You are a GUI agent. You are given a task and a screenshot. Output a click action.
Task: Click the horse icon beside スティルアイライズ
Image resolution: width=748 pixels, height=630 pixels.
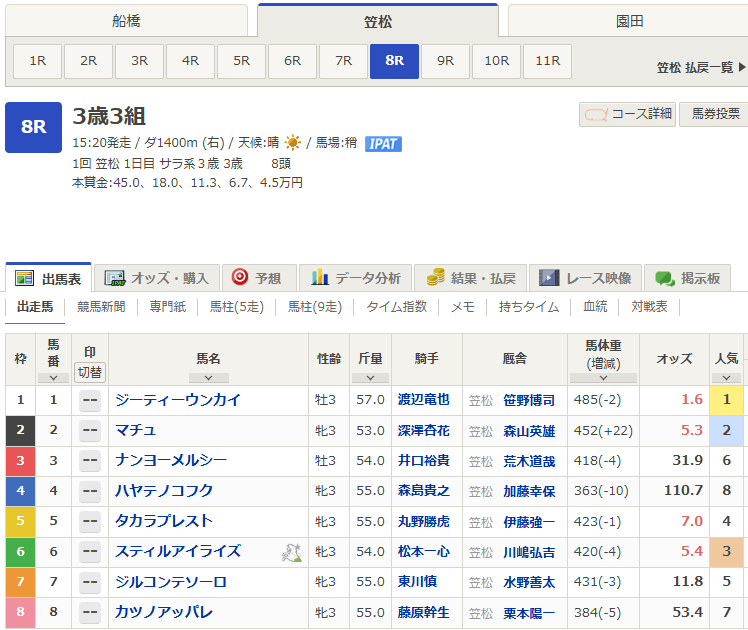point(291,552)
